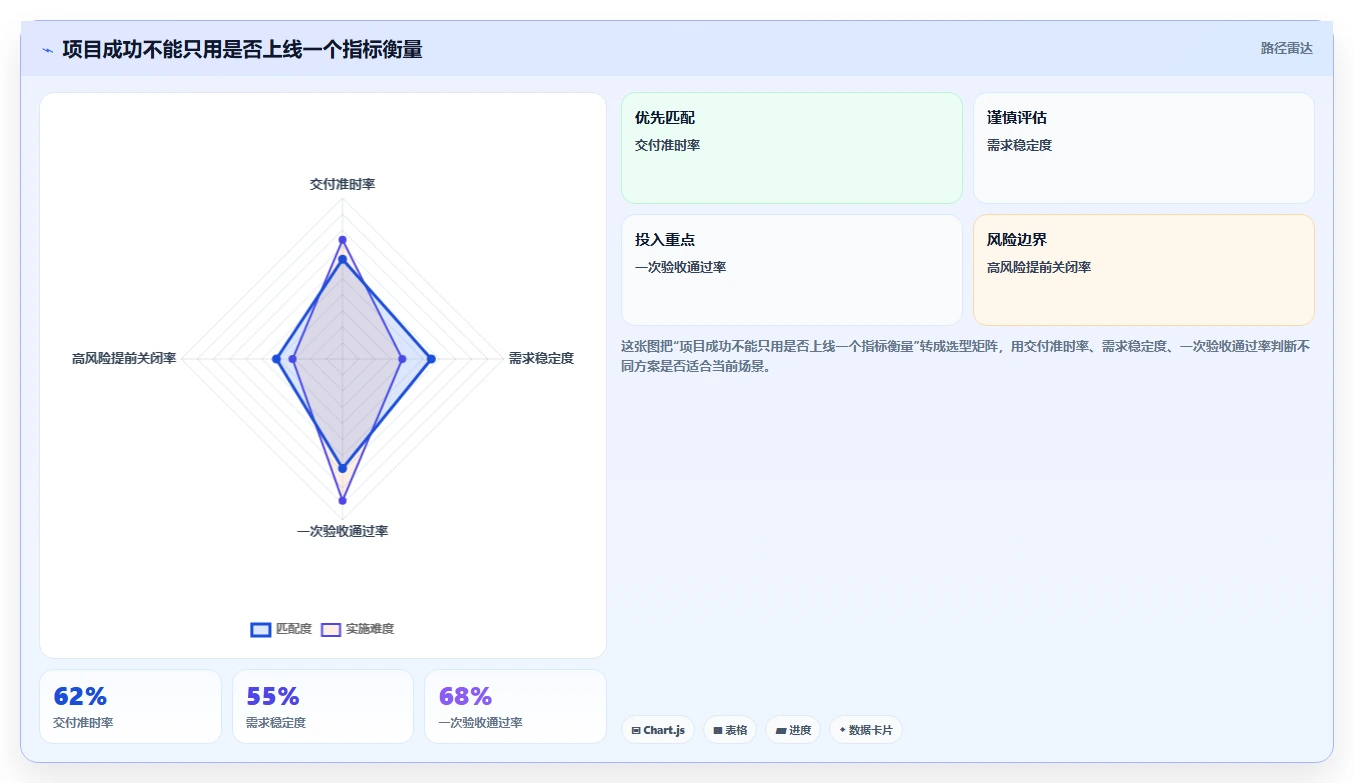1354x783 pixels.
Task: Toggle the 实施难度 legend entry
Action: tap(357, 629)
